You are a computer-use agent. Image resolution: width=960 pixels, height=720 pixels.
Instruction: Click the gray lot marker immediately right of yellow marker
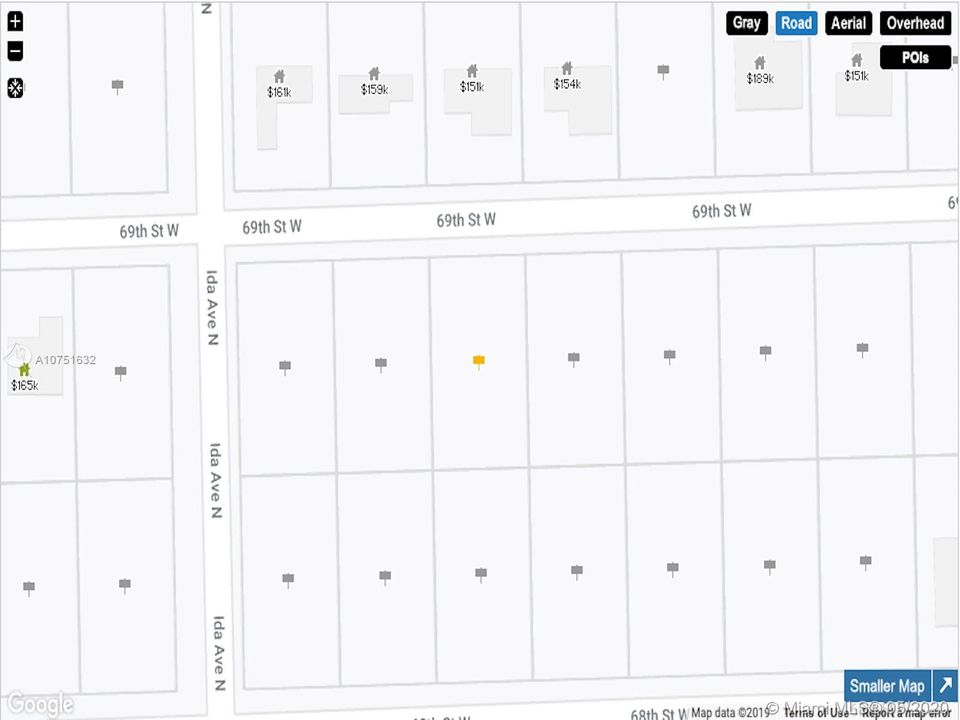(x=574, y=359)
